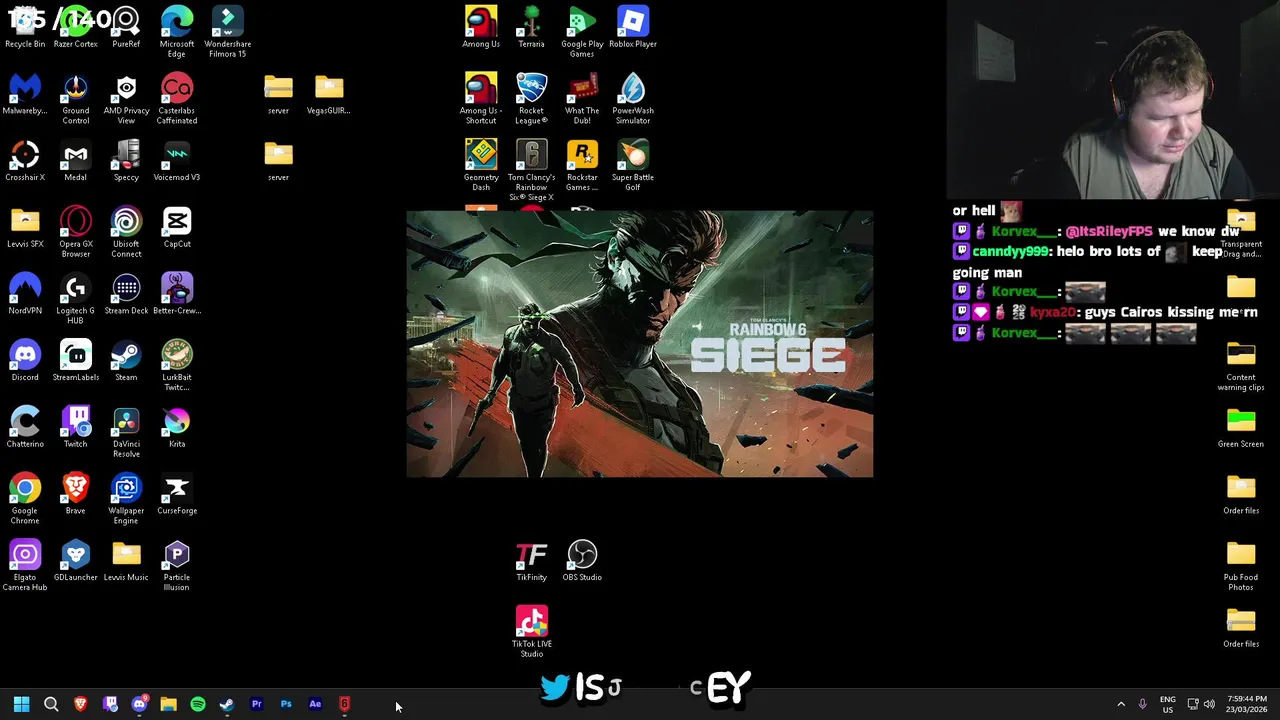Open Among Us - Shortcut icon
1280x720 pixels.
pos(481,99)
